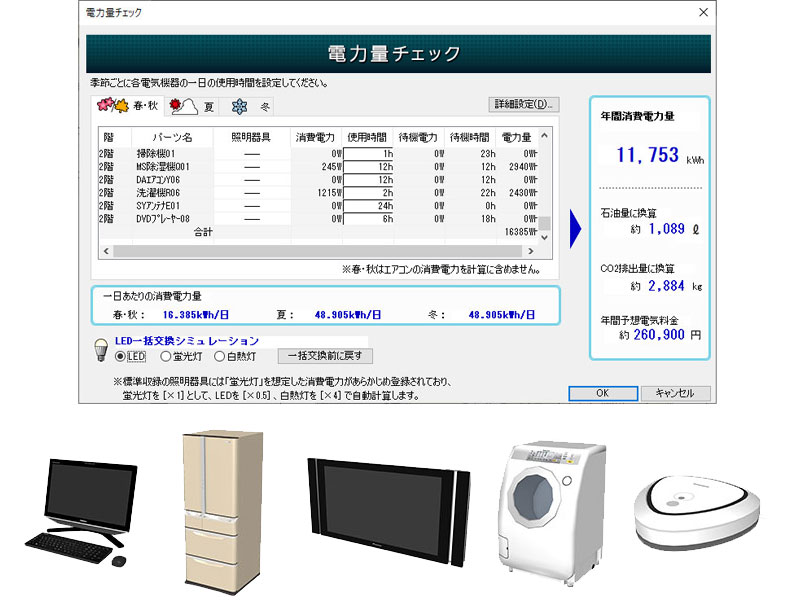Choose the 白熱灯 incandescent option
This screenshot has width=800, height=600.
pos(220,354)
